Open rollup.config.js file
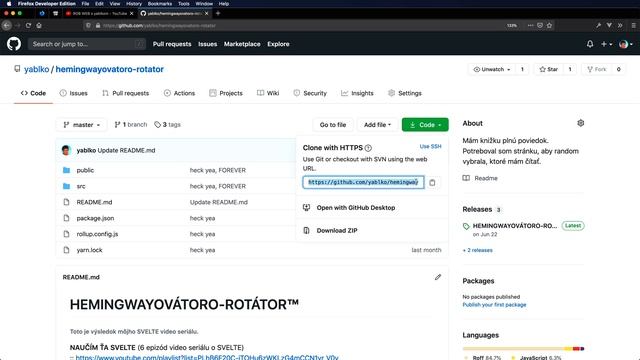The image size is (640, 360). tap(97, 234)
